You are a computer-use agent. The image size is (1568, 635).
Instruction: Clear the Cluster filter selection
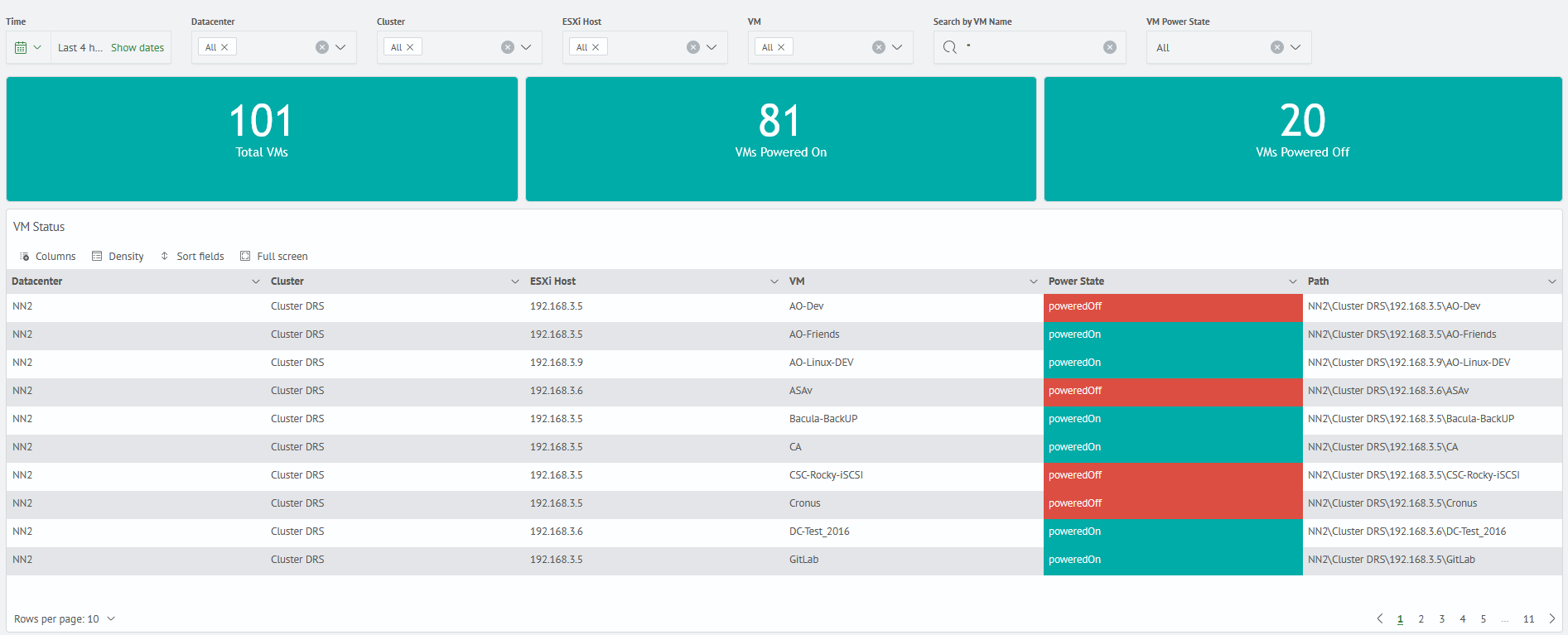(508, 47)
